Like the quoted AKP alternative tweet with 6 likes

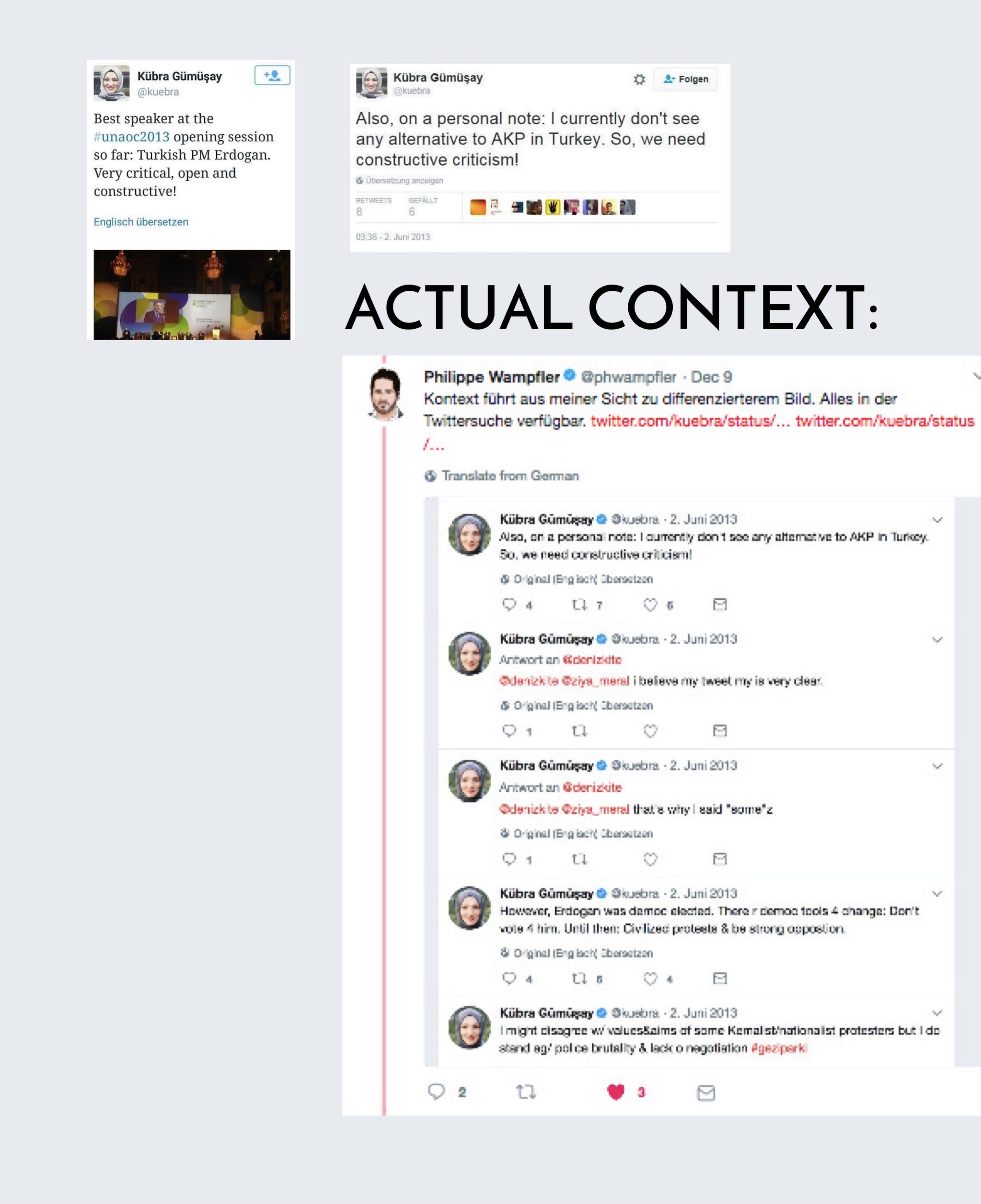click(x=650, y=605)
